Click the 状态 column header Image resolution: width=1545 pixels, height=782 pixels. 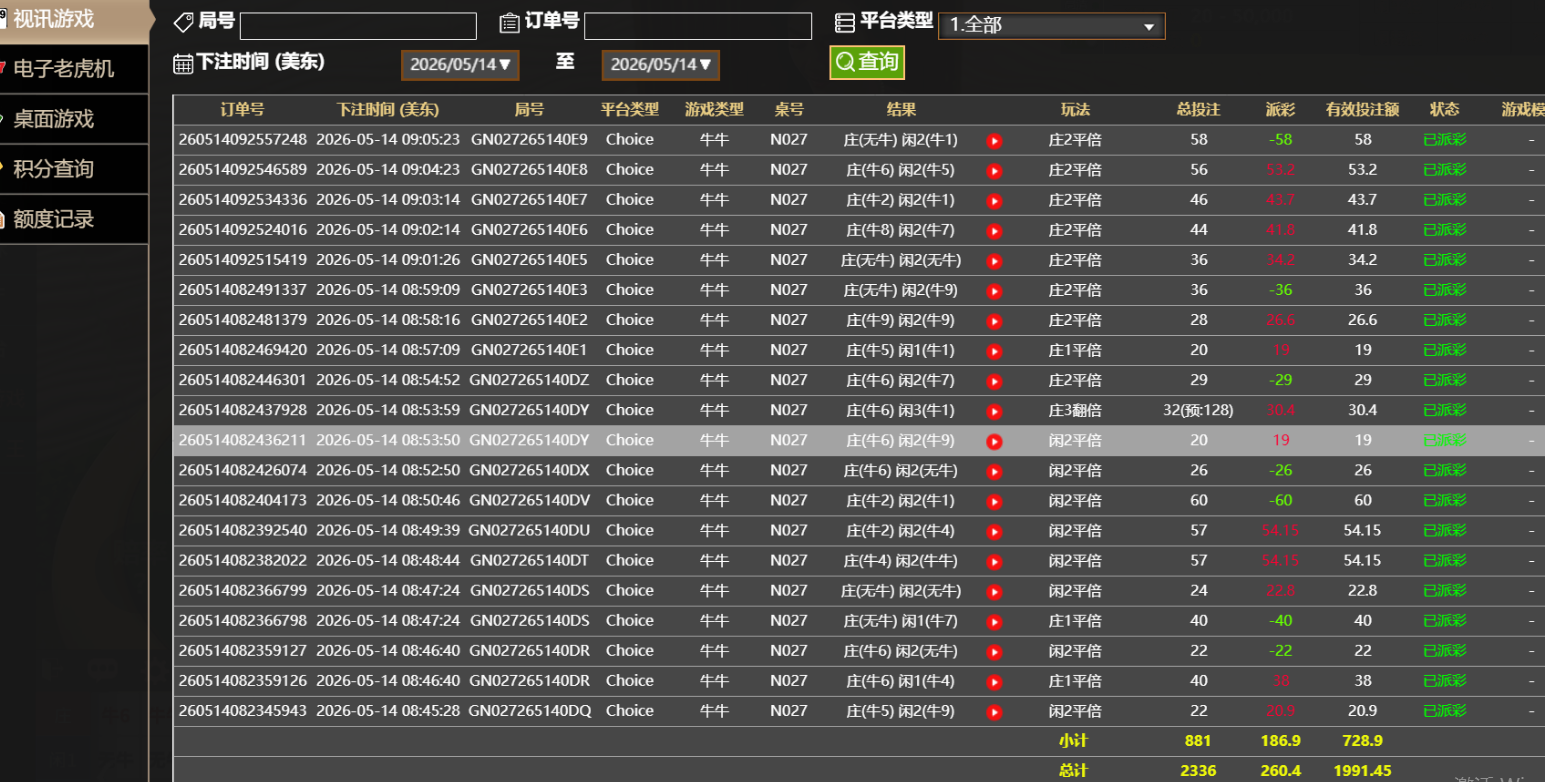(x=1444, y=110)
